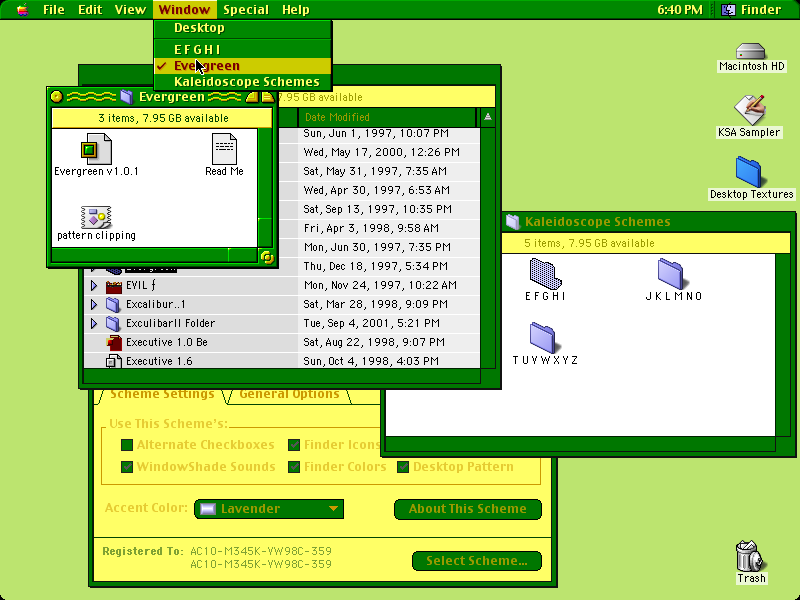This screenshot has width=800, height=600.
Task: Click the date "Sat, May 31, 1997, 7:35 AM"
Action: click(x=375, y=171)
